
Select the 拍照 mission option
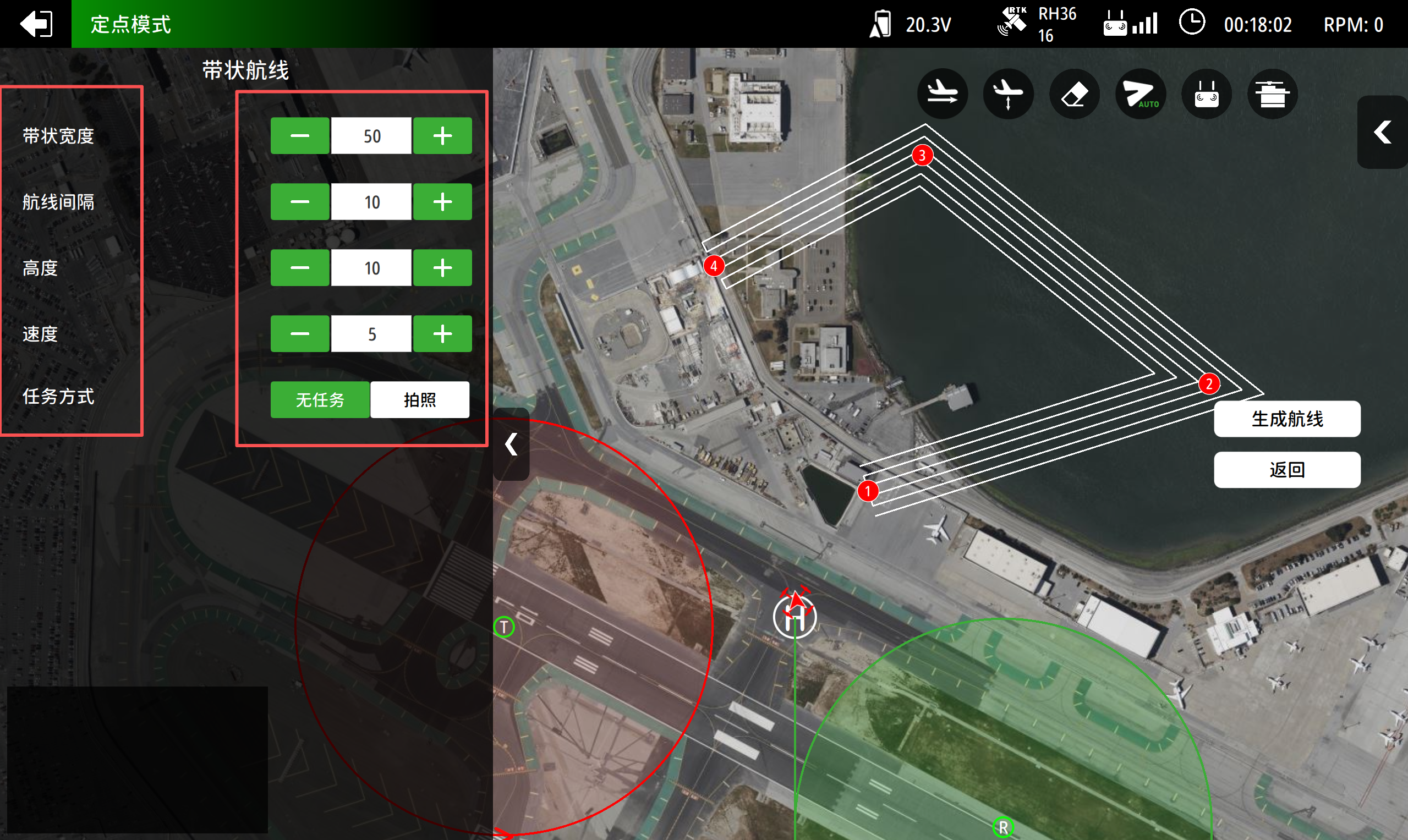419,400
